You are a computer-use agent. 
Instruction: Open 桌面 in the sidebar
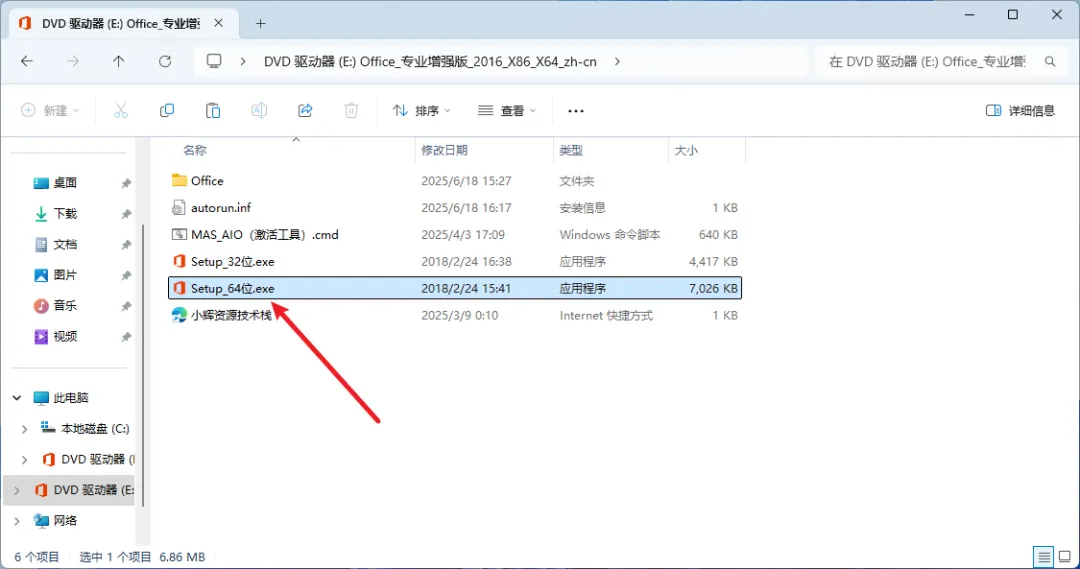(x=65, y=183)
